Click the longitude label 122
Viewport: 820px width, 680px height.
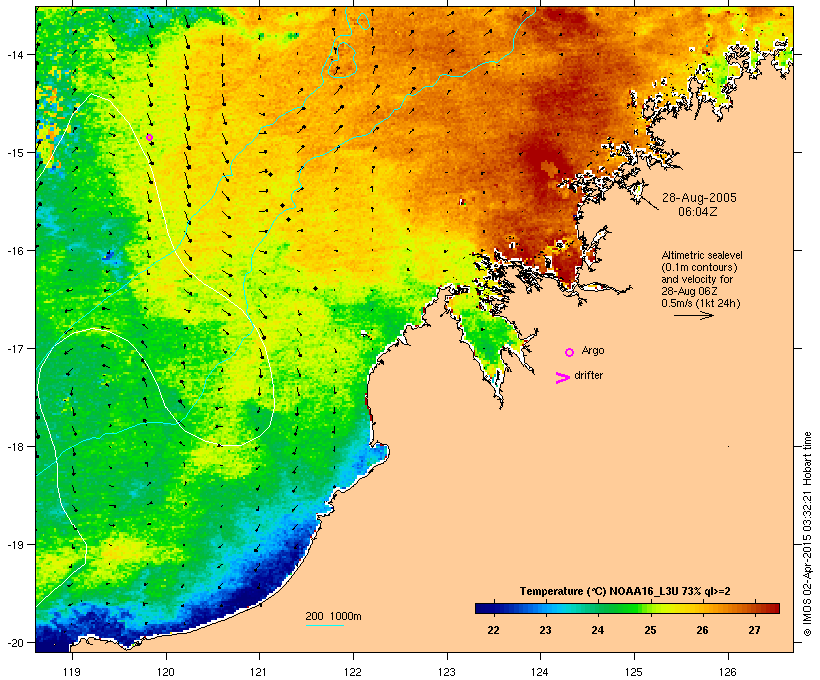point(353,672)
